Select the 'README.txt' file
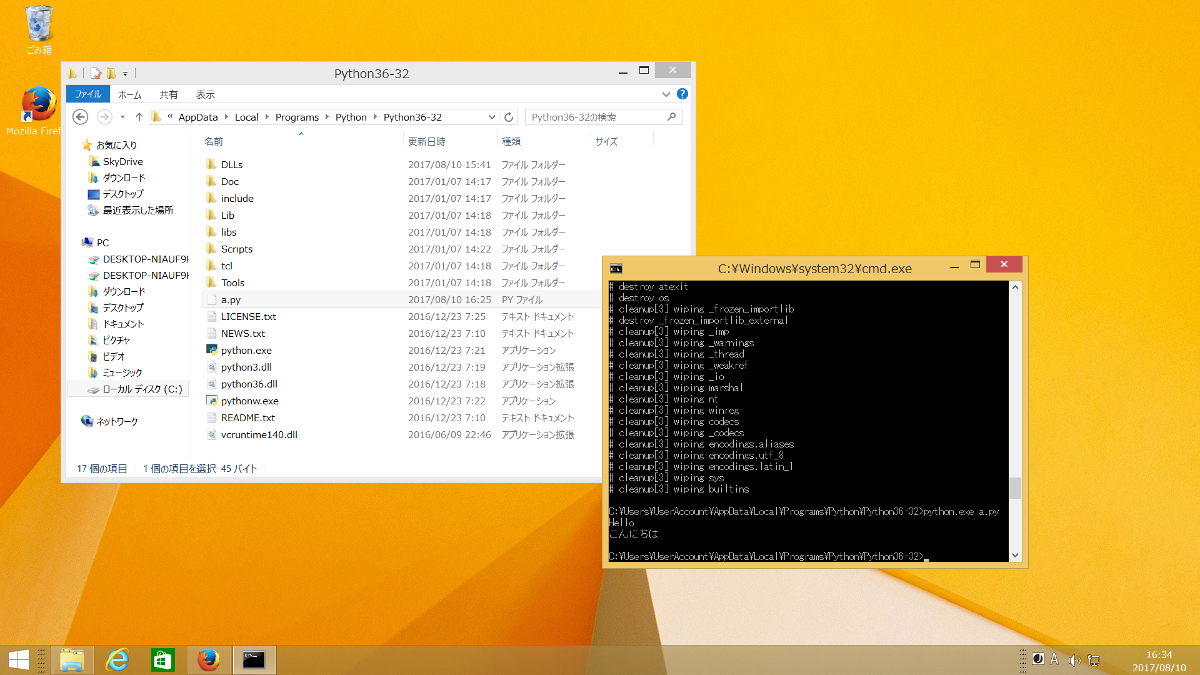The width and height of the screenshot is (1200, 675). point(248,417)
